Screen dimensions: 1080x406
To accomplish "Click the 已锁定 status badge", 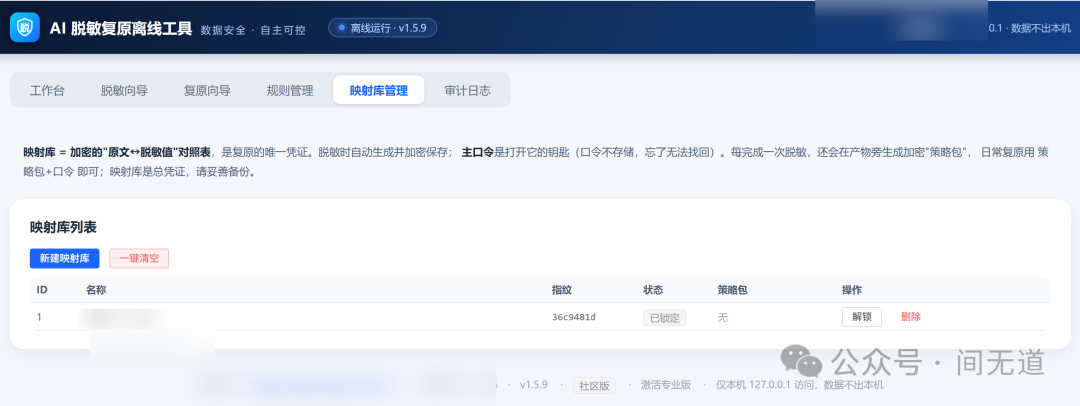I will pyautogui.click(x=665, y=318).
